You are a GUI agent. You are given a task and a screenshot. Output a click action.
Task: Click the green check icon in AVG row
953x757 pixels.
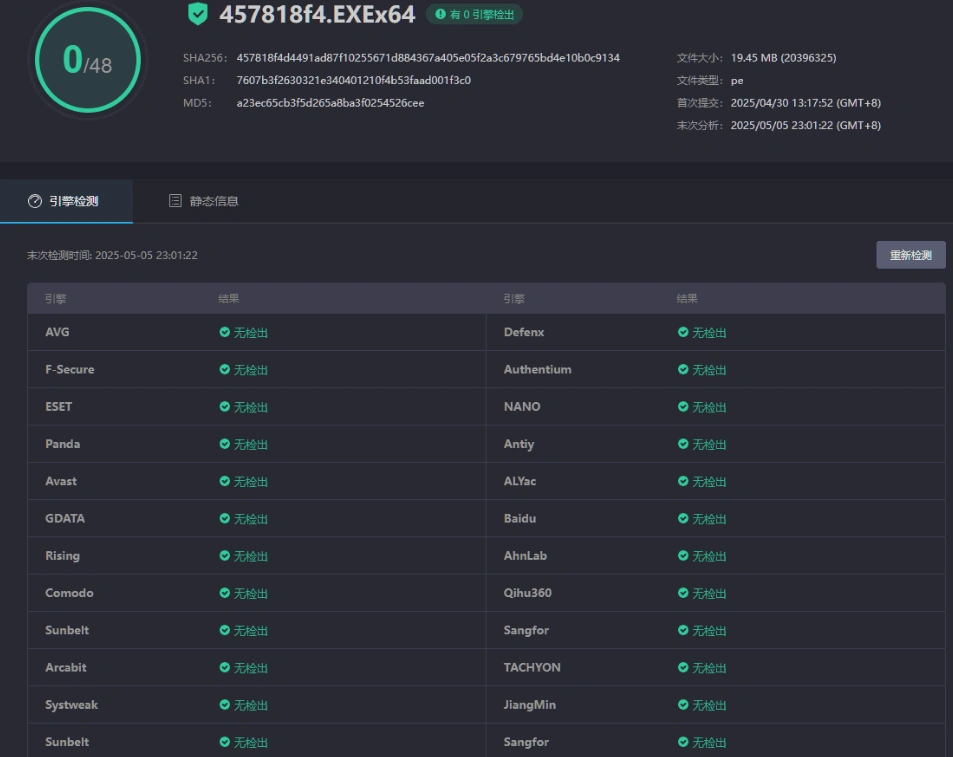tap(225, 332)
